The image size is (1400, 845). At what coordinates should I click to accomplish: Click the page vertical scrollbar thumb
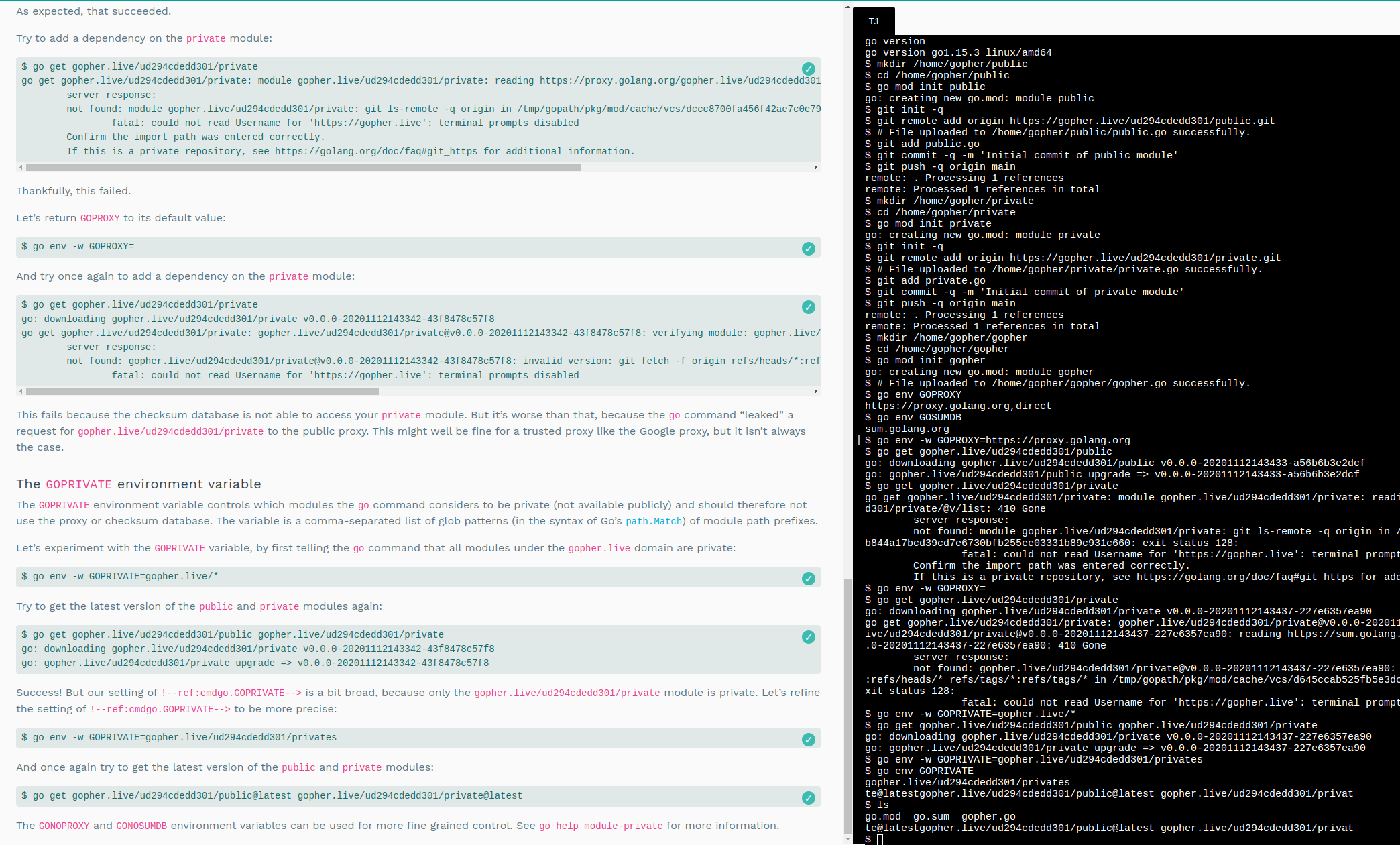pos(848,706)
